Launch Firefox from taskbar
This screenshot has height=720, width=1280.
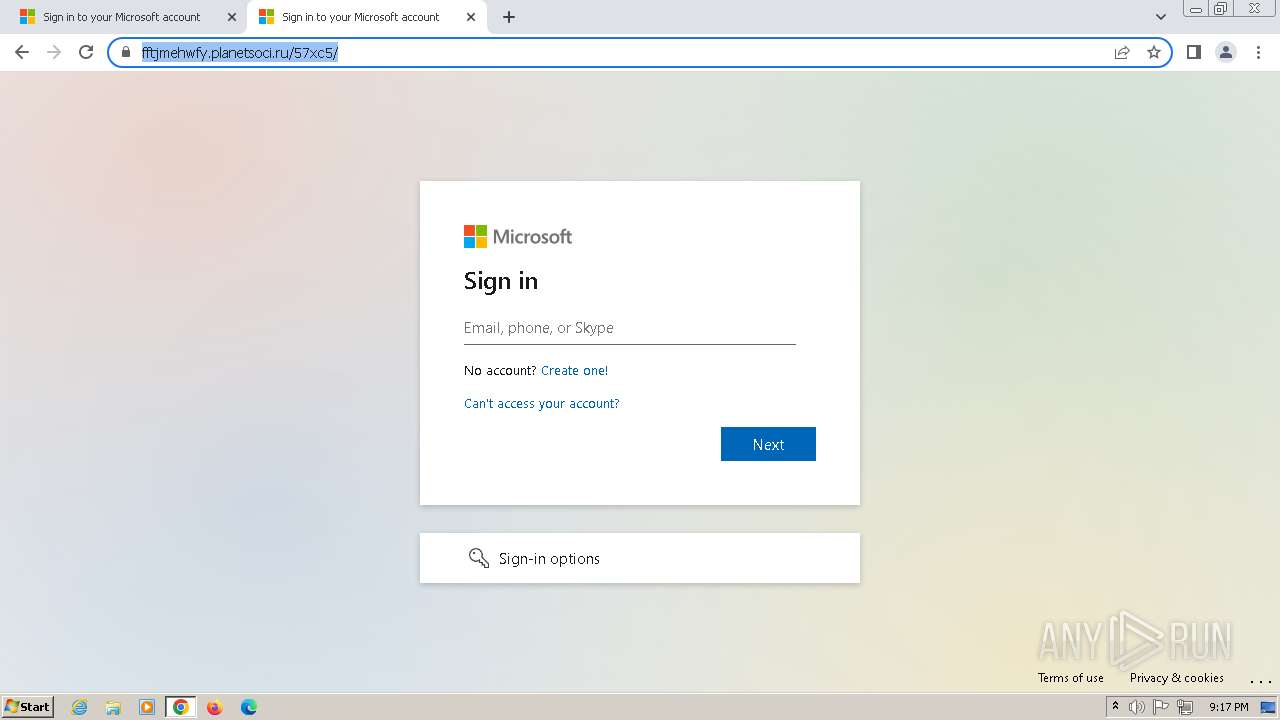point(214,707)
